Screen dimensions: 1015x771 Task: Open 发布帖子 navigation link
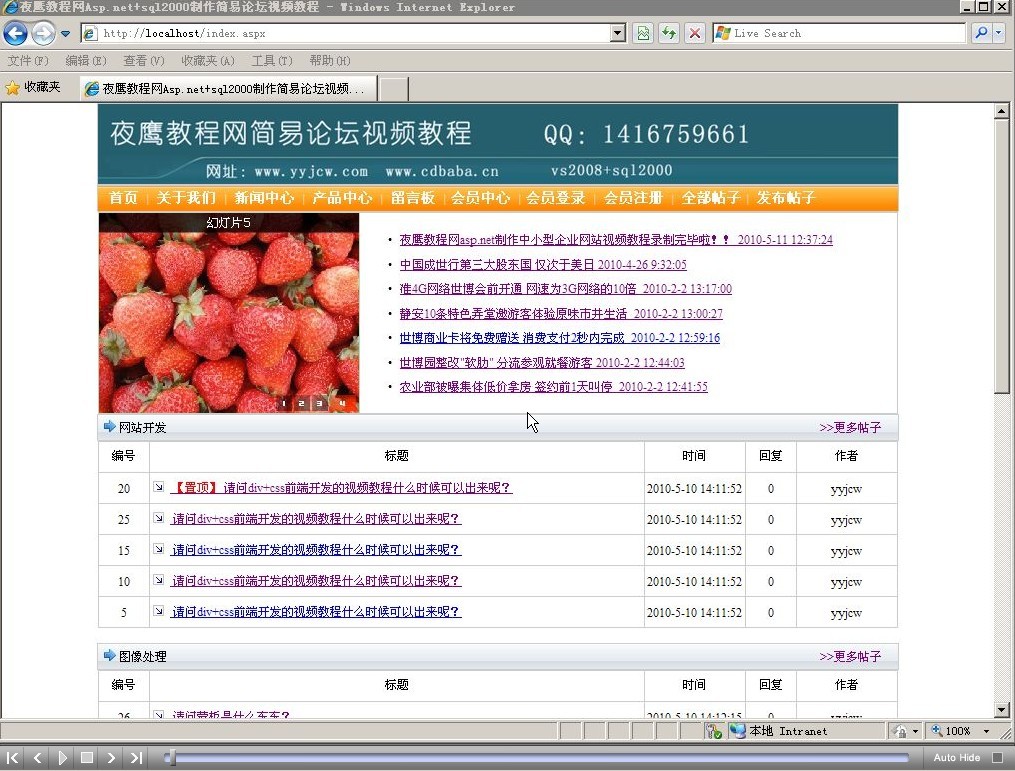click(x=786, y=197)
